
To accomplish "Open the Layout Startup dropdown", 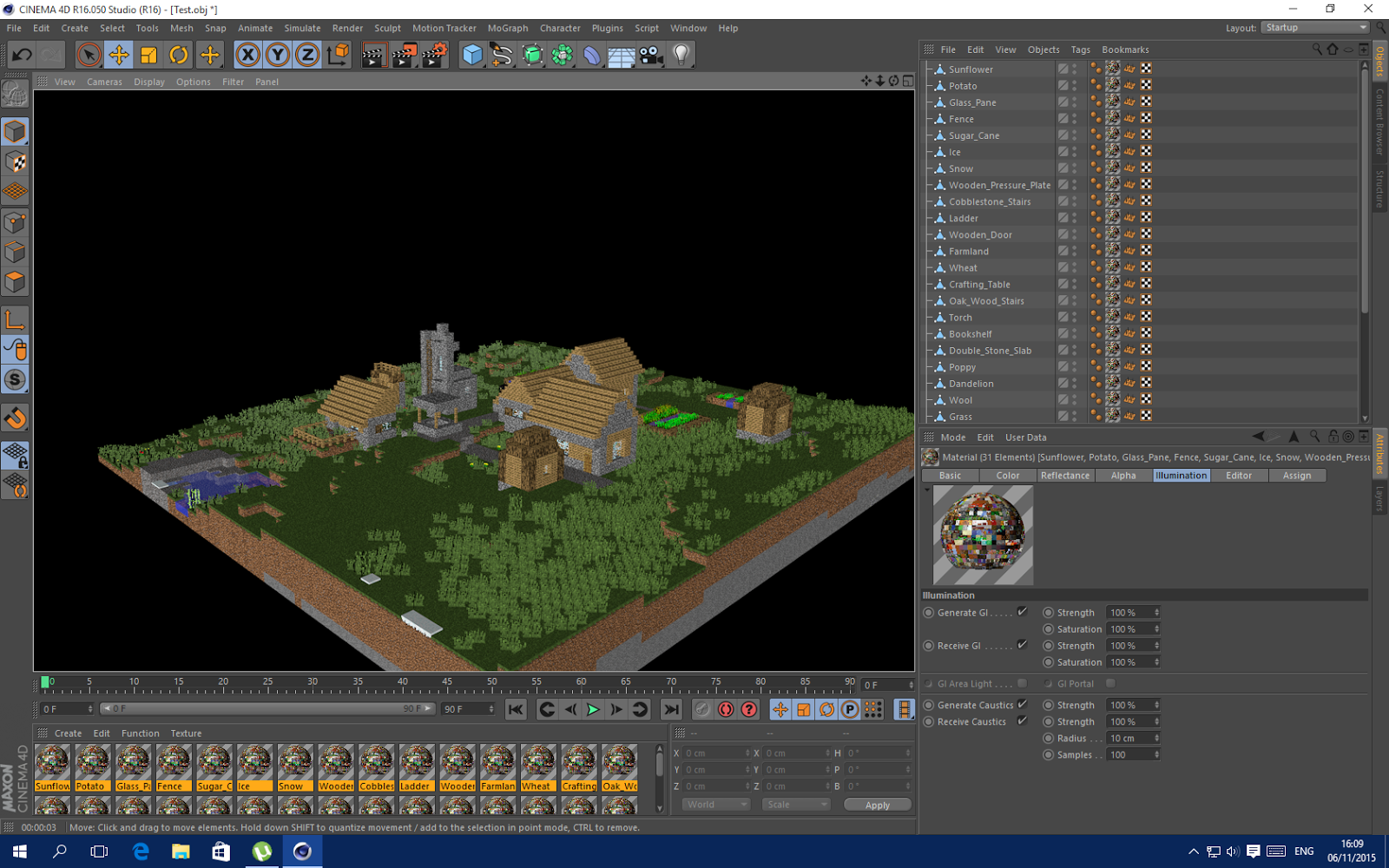I will [x=1314, y=28].
